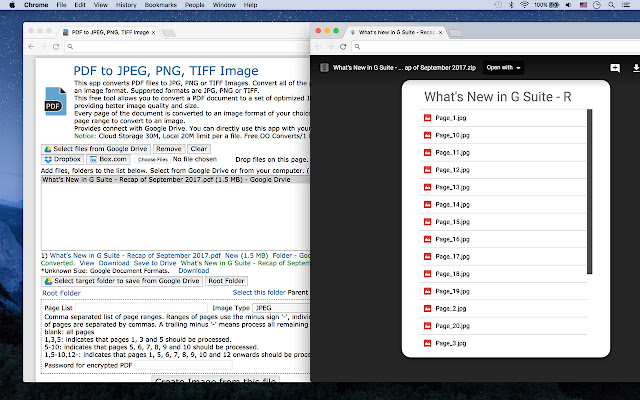Go forward in PDF converter window
This screenshot has height=400, width=640.
pos(43,47)
